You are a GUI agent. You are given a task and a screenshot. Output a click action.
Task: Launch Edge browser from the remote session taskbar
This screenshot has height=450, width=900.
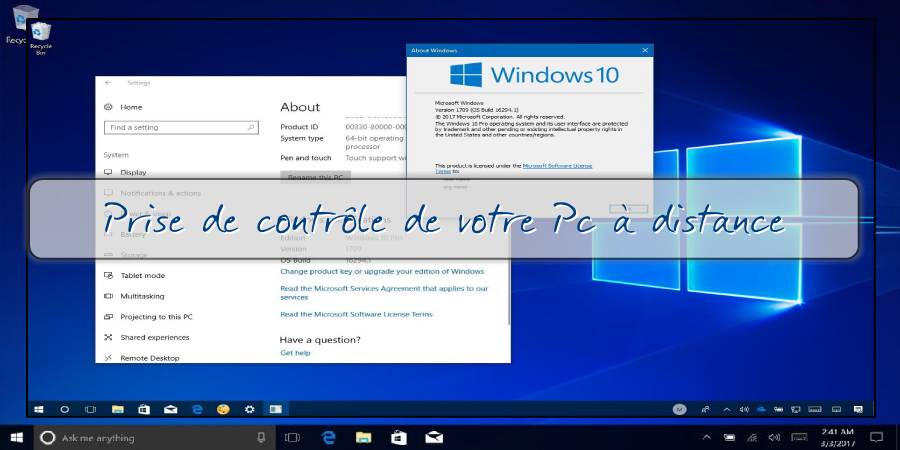pyautogui.click(x=197, y=409)
